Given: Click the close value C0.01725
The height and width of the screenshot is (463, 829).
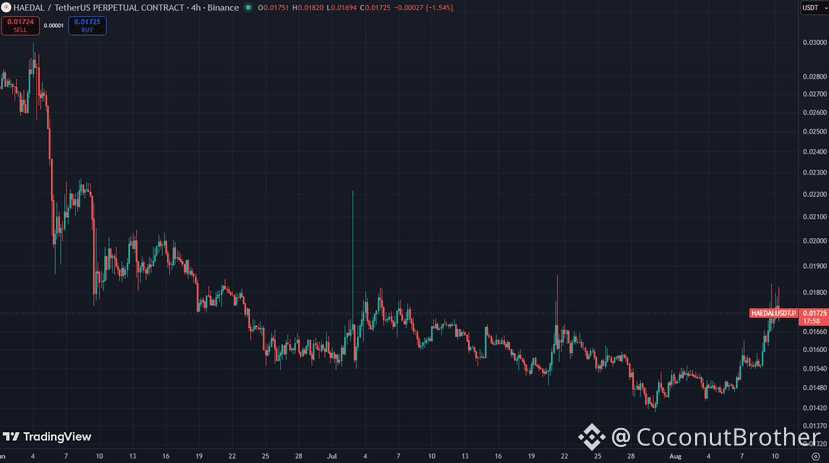Looking at the screenshot, I should pos(375,7).
